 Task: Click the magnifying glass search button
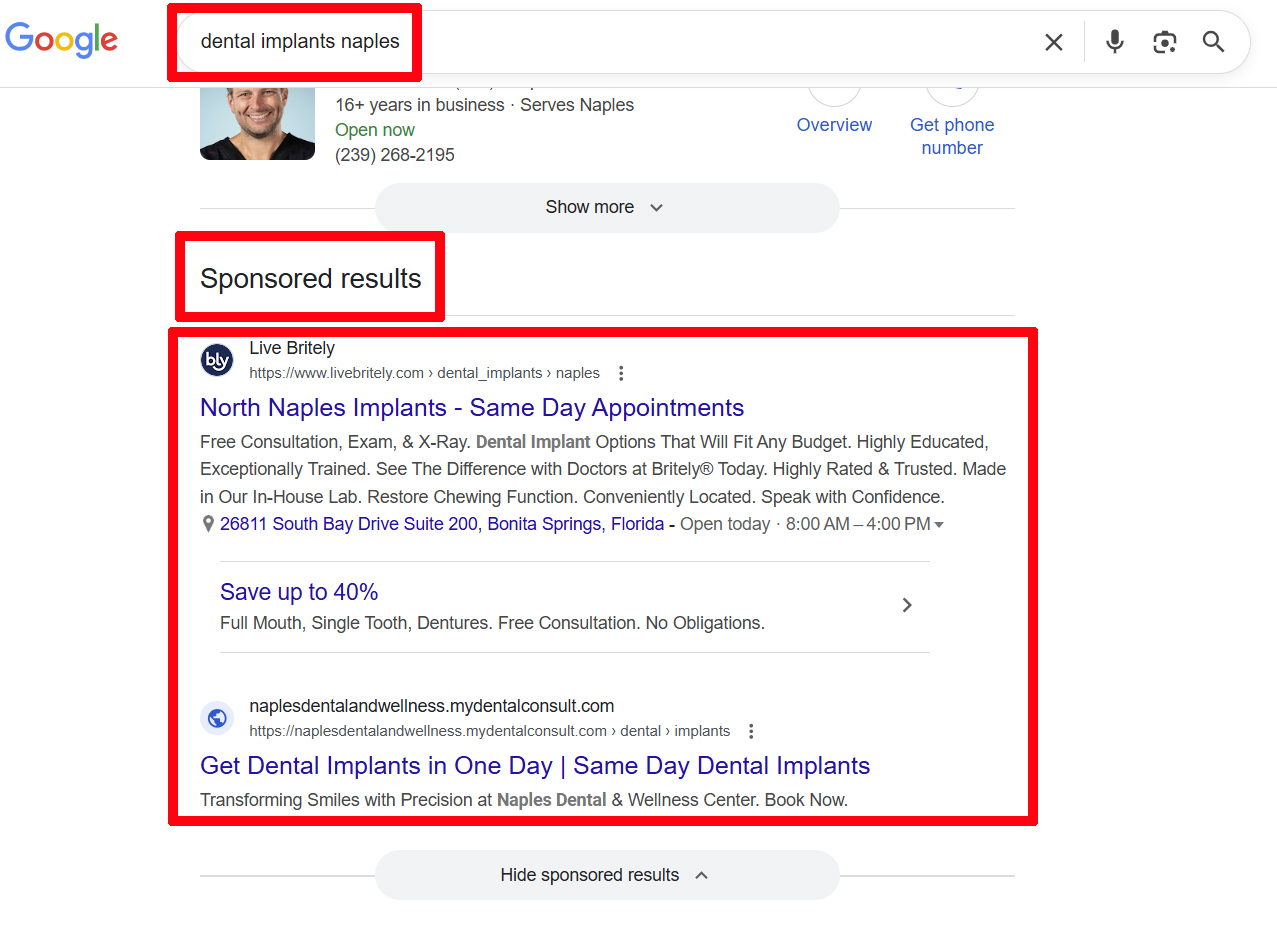pos(1213,42)
